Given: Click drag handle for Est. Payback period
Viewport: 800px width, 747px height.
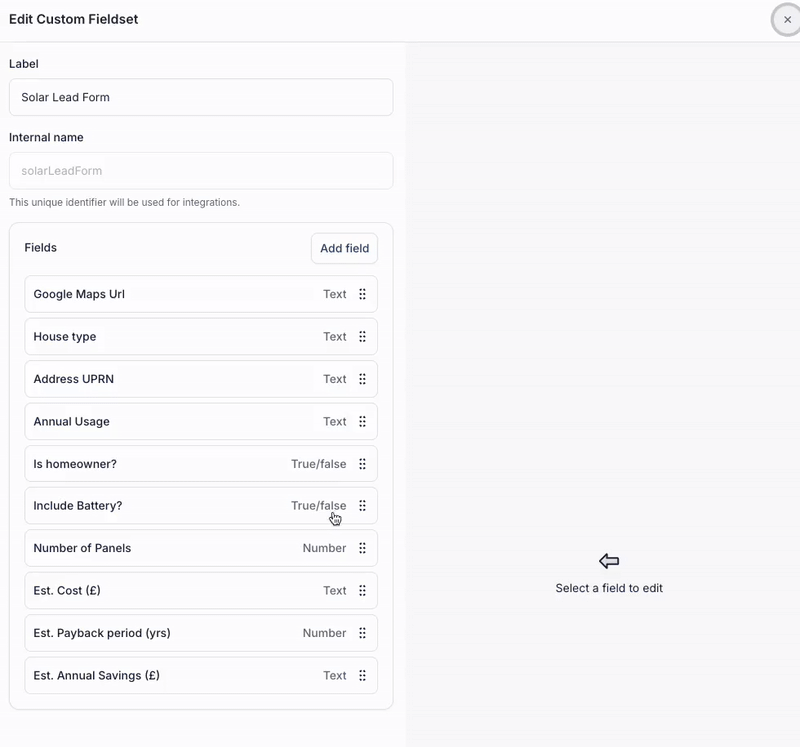Looking at the screenshot, I should (362, 633).
